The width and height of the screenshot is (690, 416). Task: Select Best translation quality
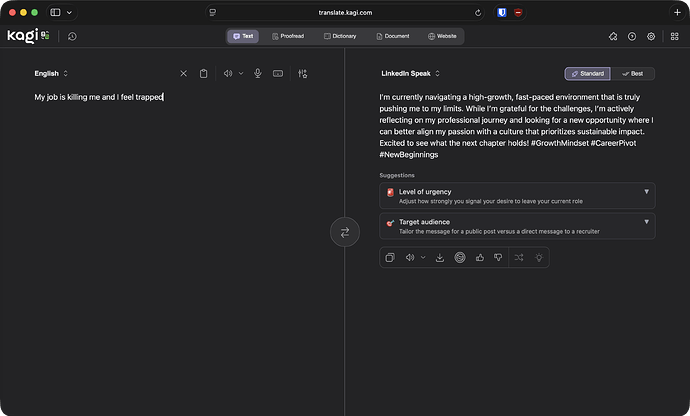pos(632,74)
